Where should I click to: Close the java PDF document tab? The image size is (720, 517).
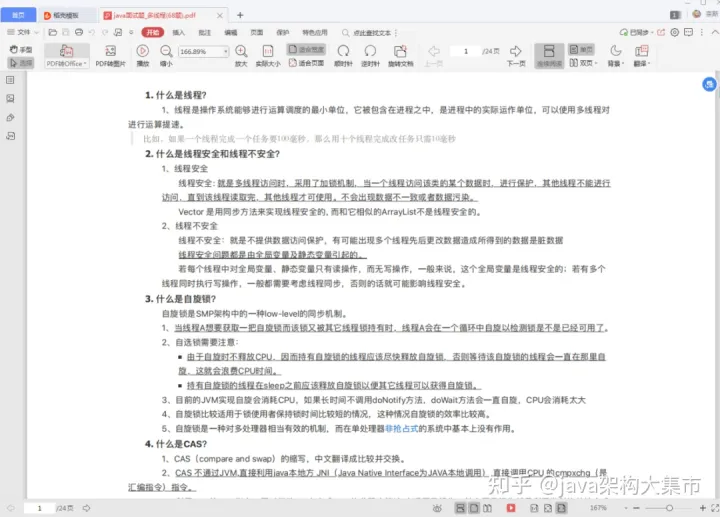(x=219, y=15)
